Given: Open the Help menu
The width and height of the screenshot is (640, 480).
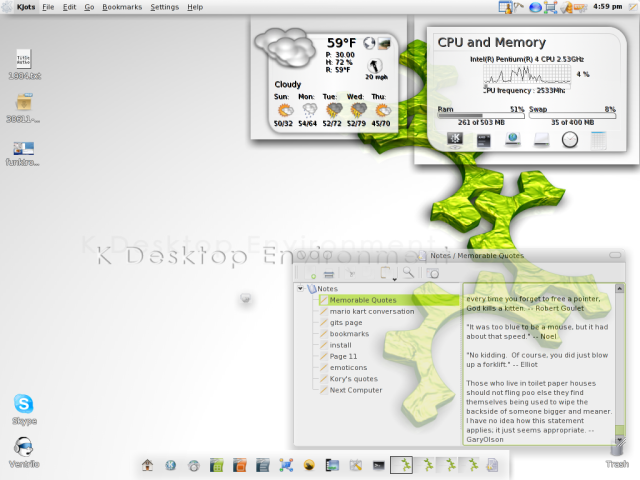Looking at the screenshot, I should (x=195, y=7).
